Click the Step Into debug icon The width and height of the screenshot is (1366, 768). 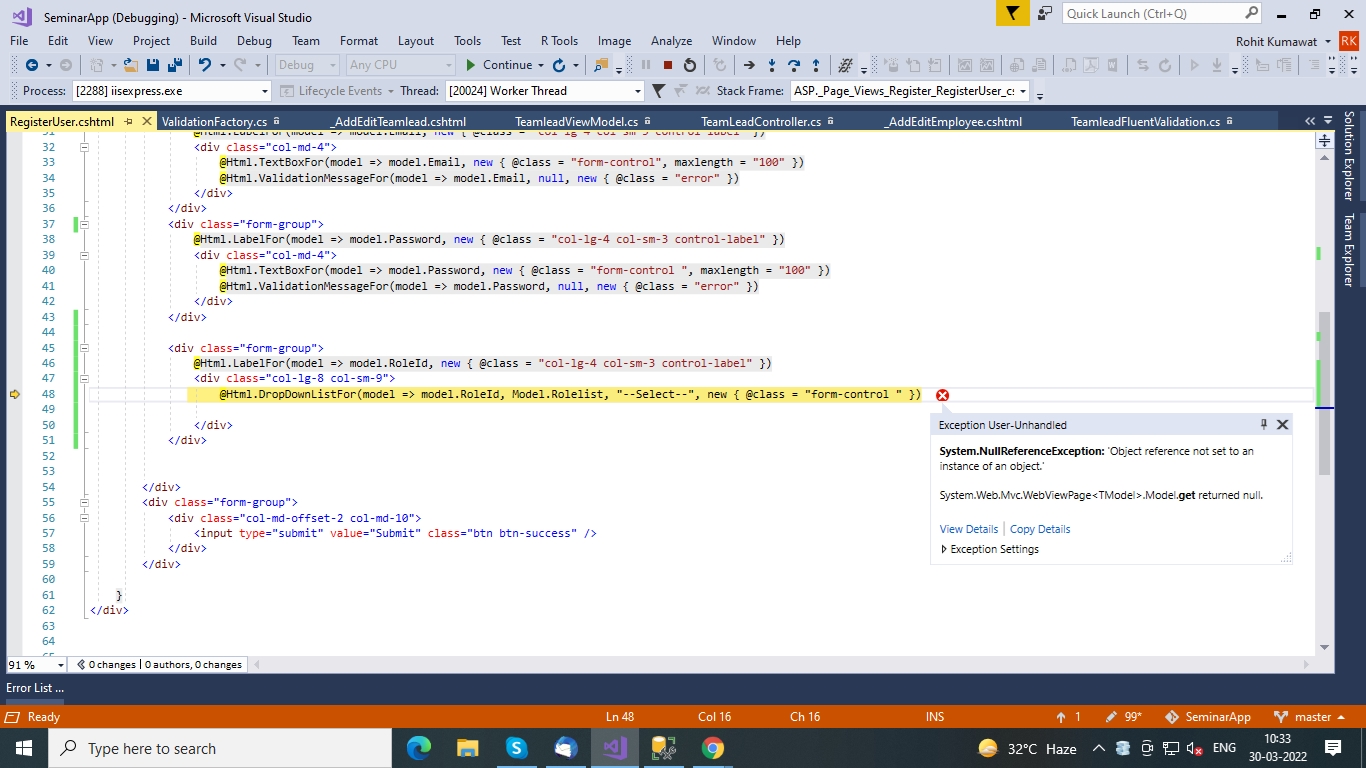(771, 65)
